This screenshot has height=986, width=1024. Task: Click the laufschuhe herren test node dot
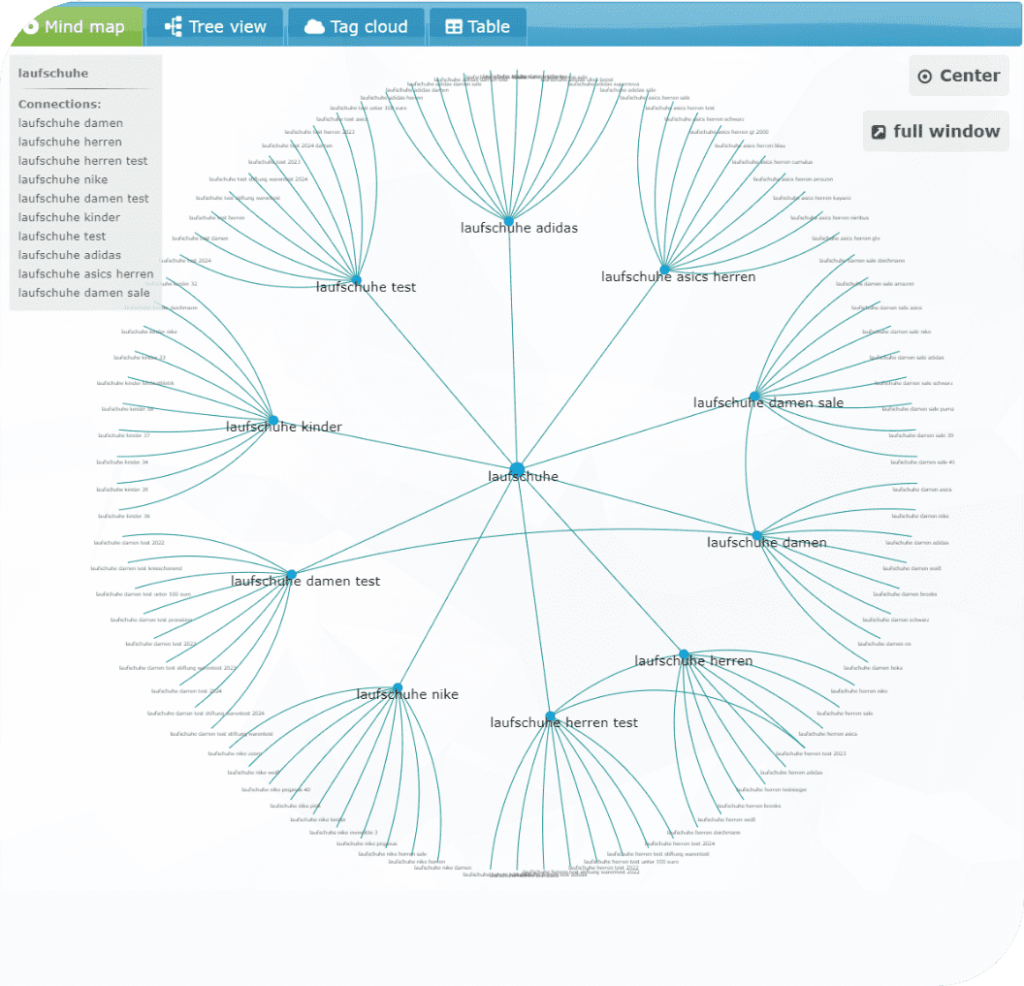(x=550, y=715)
